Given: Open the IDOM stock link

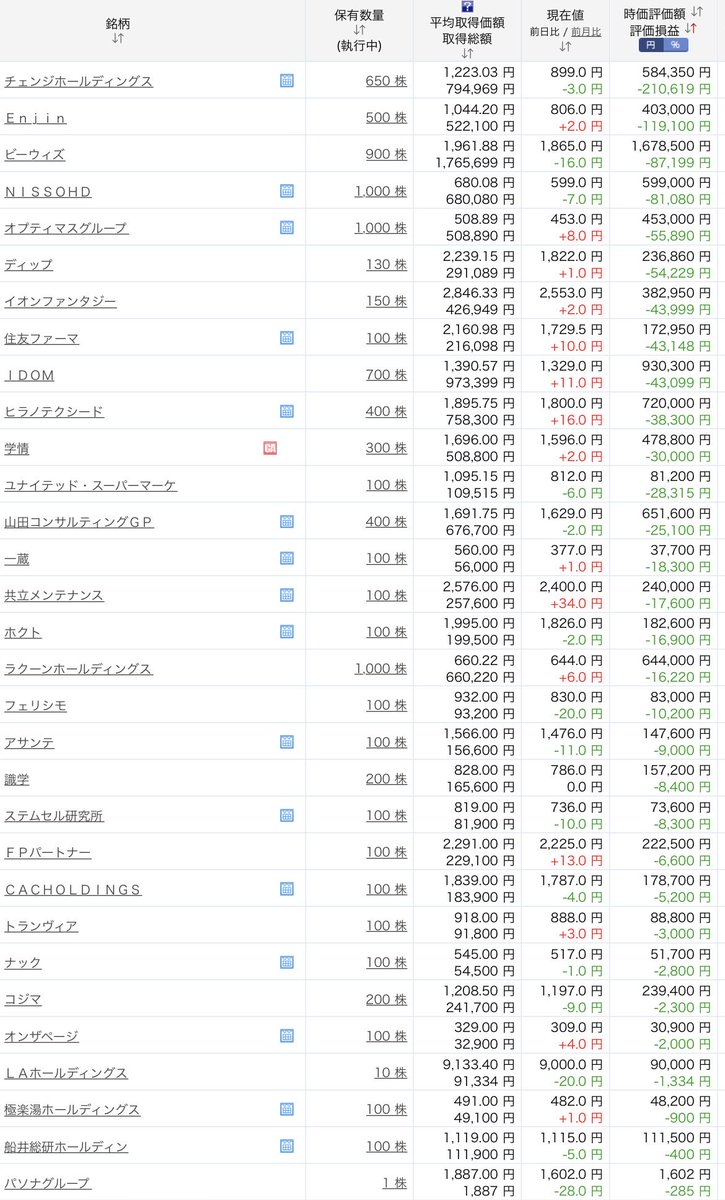Looking at the screenshot, I should coord(30,375).
